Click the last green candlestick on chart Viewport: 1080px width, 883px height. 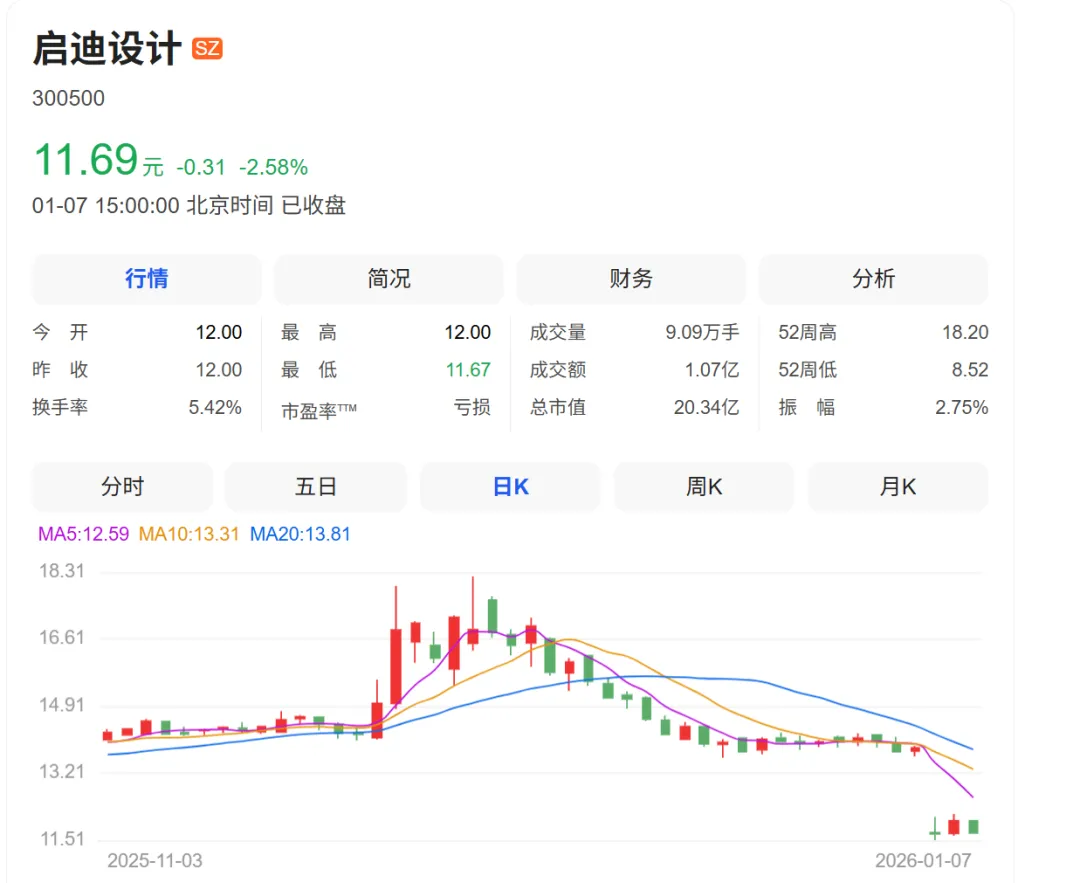[973, 827]
